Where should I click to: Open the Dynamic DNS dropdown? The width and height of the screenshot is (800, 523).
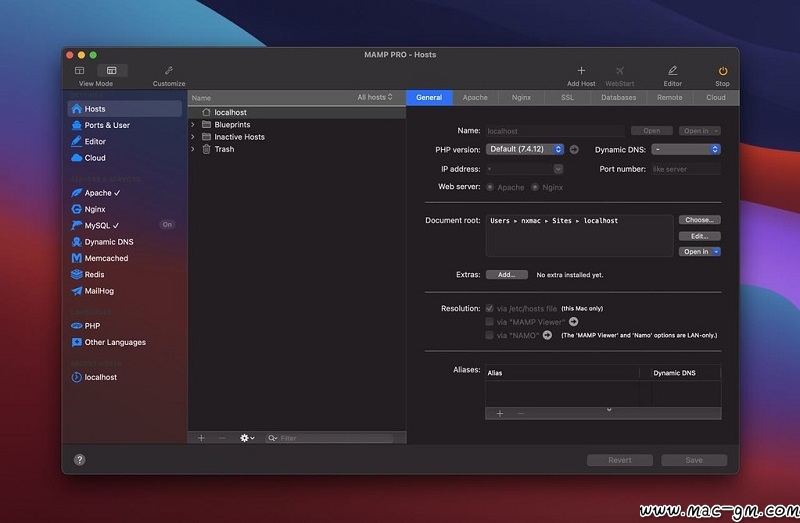686,149
